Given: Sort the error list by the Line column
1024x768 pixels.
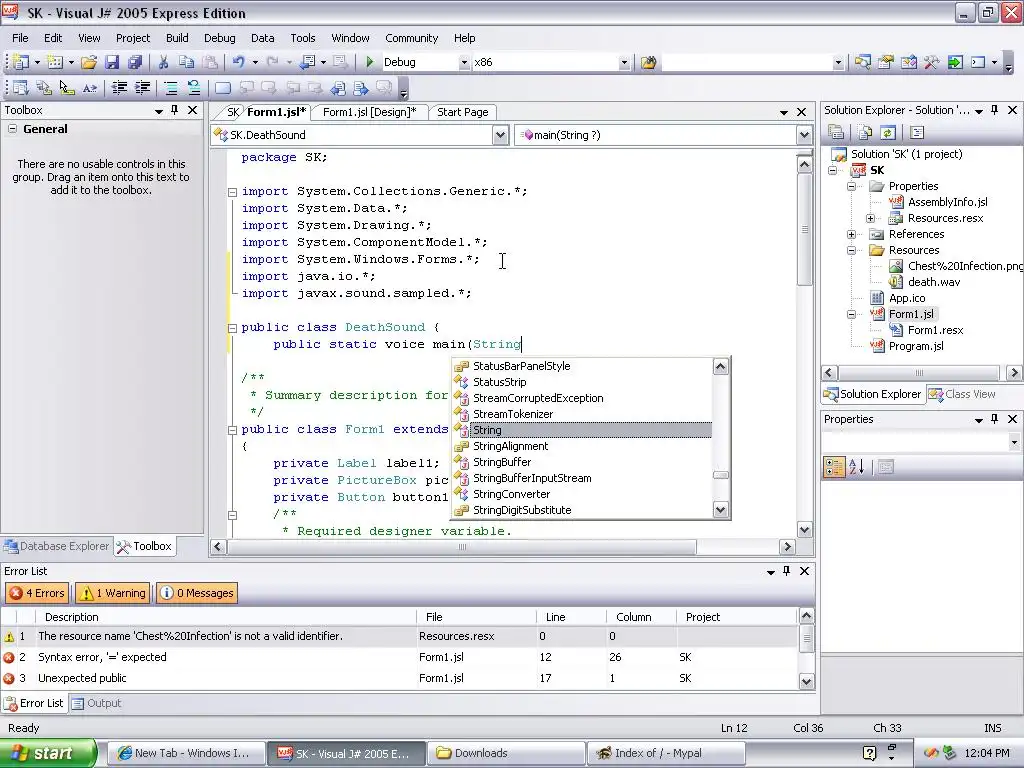Looking at the screenshot, I should coord(571,617).
